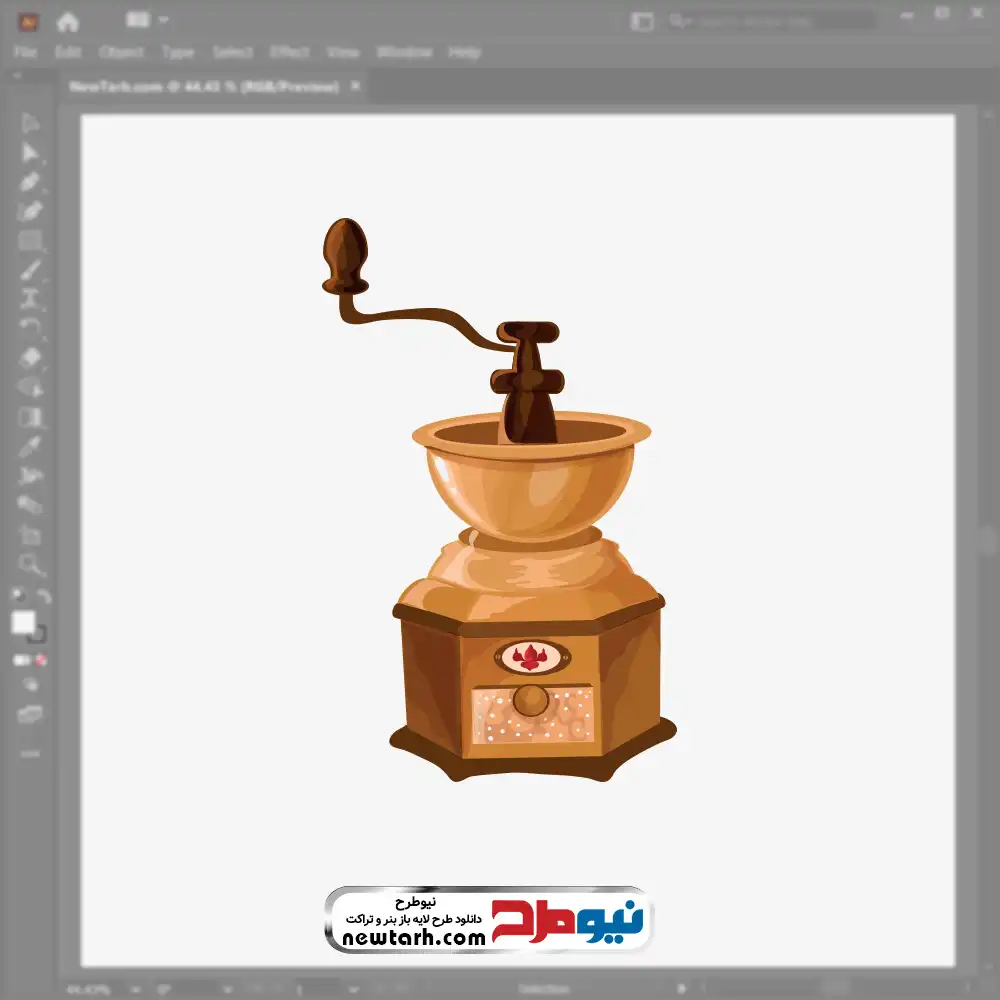
Task: Select the Type tool
Action: pyautogui.click(x=30, y=298)
